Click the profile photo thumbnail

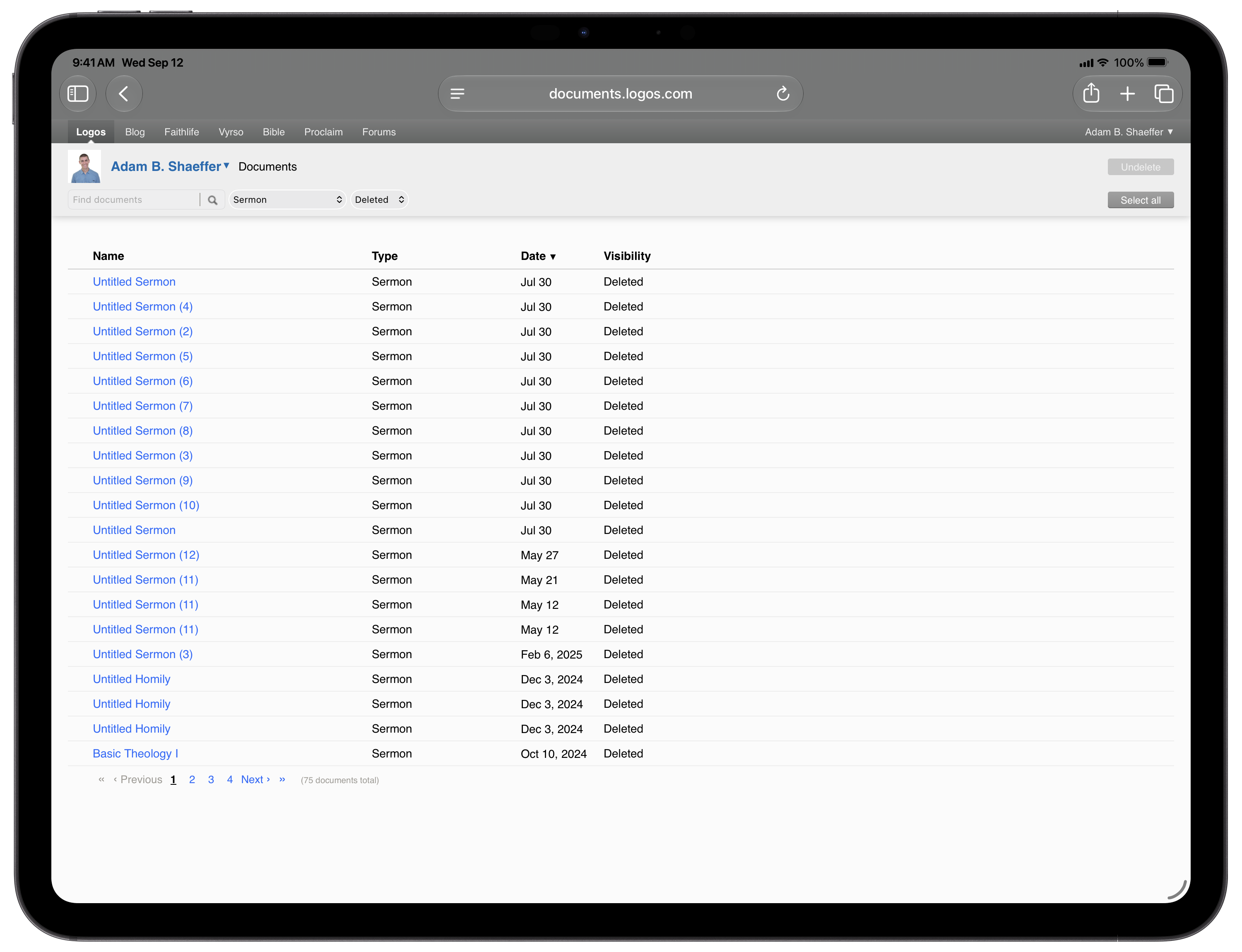click(84, 166)
